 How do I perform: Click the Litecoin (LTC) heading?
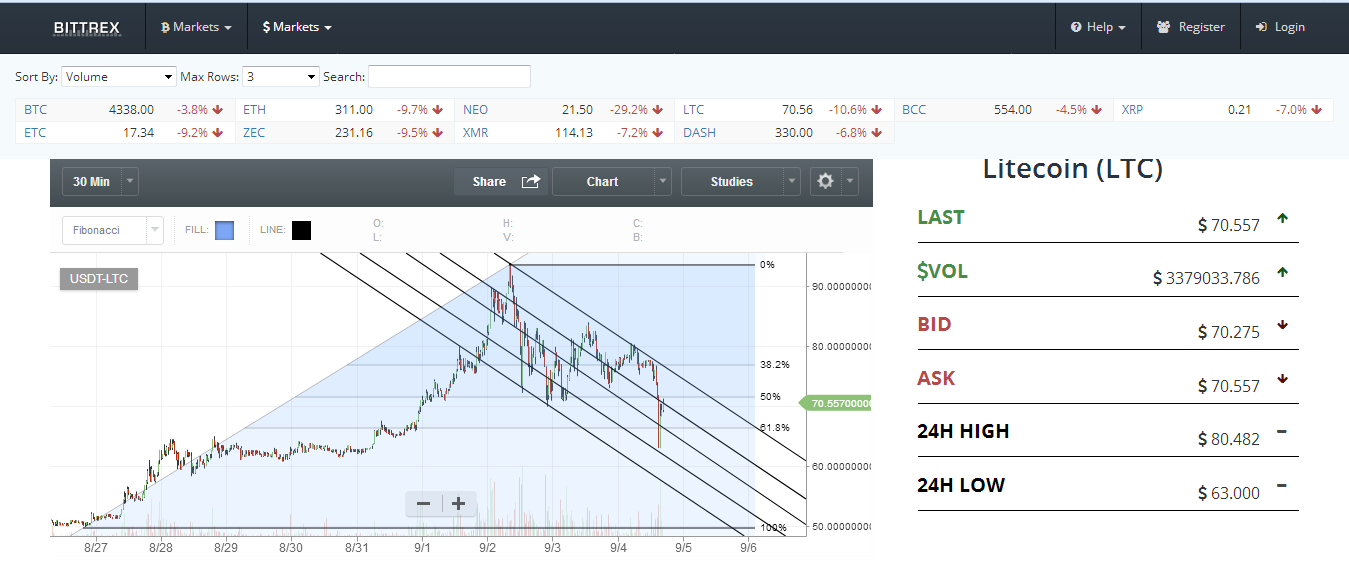(x=1073, y=169)
